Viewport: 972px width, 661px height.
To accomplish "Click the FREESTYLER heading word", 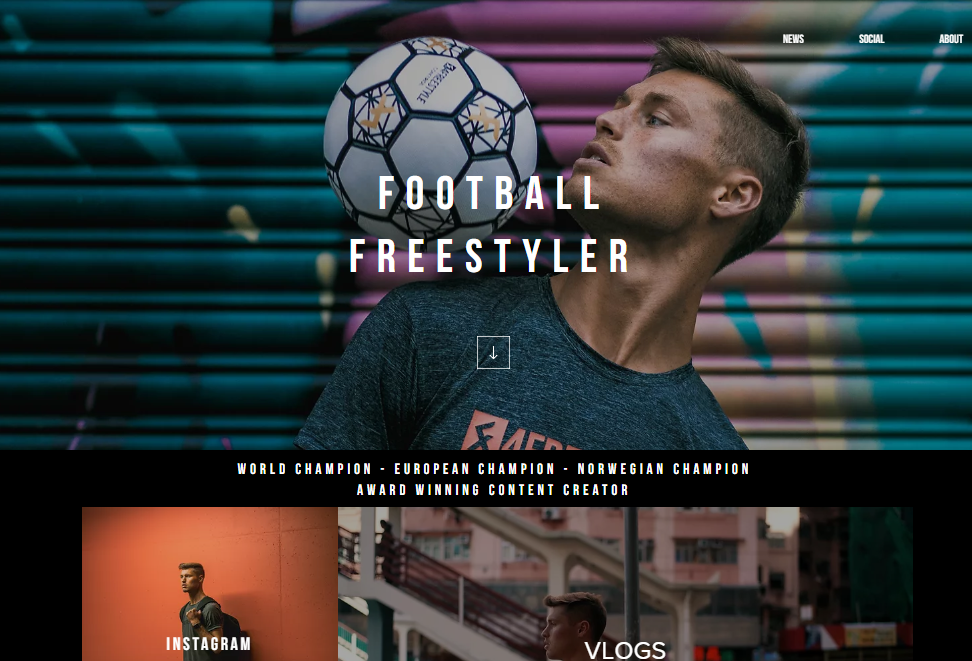I will [490, 255].
